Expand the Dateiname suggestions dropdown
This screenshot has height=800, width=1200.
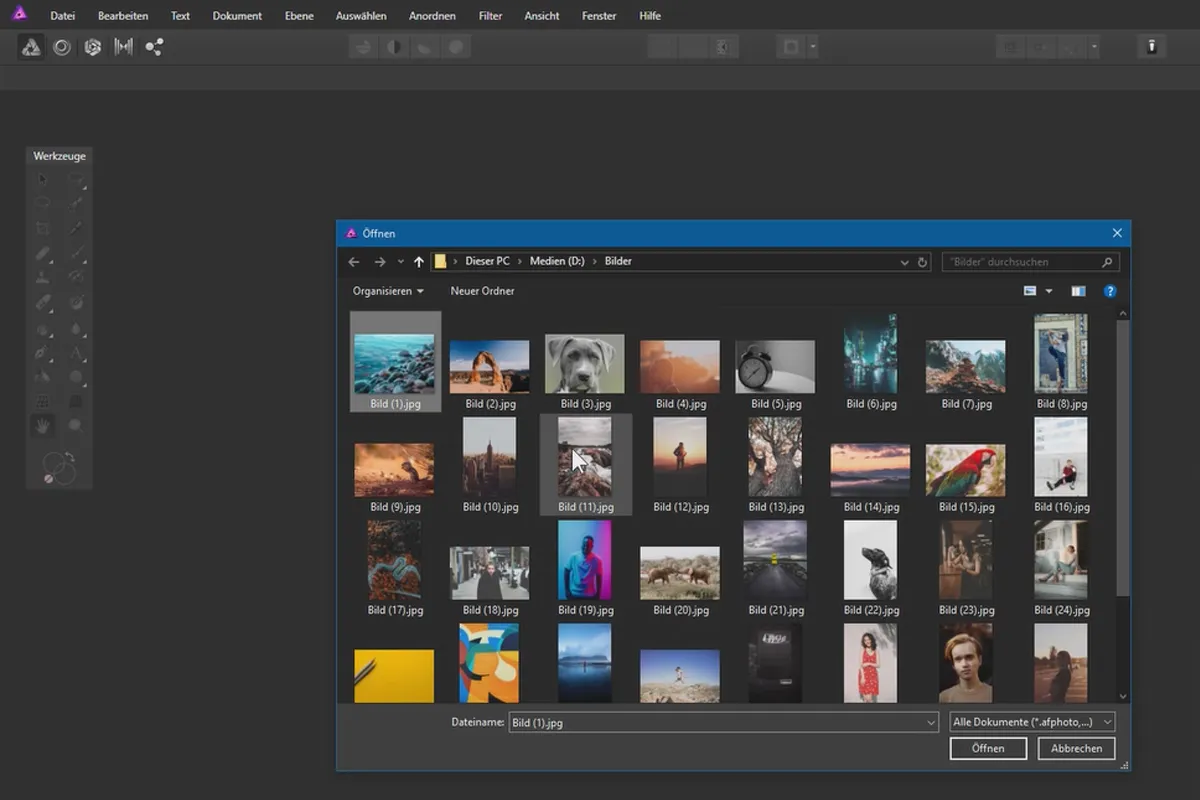coord(931,722)
